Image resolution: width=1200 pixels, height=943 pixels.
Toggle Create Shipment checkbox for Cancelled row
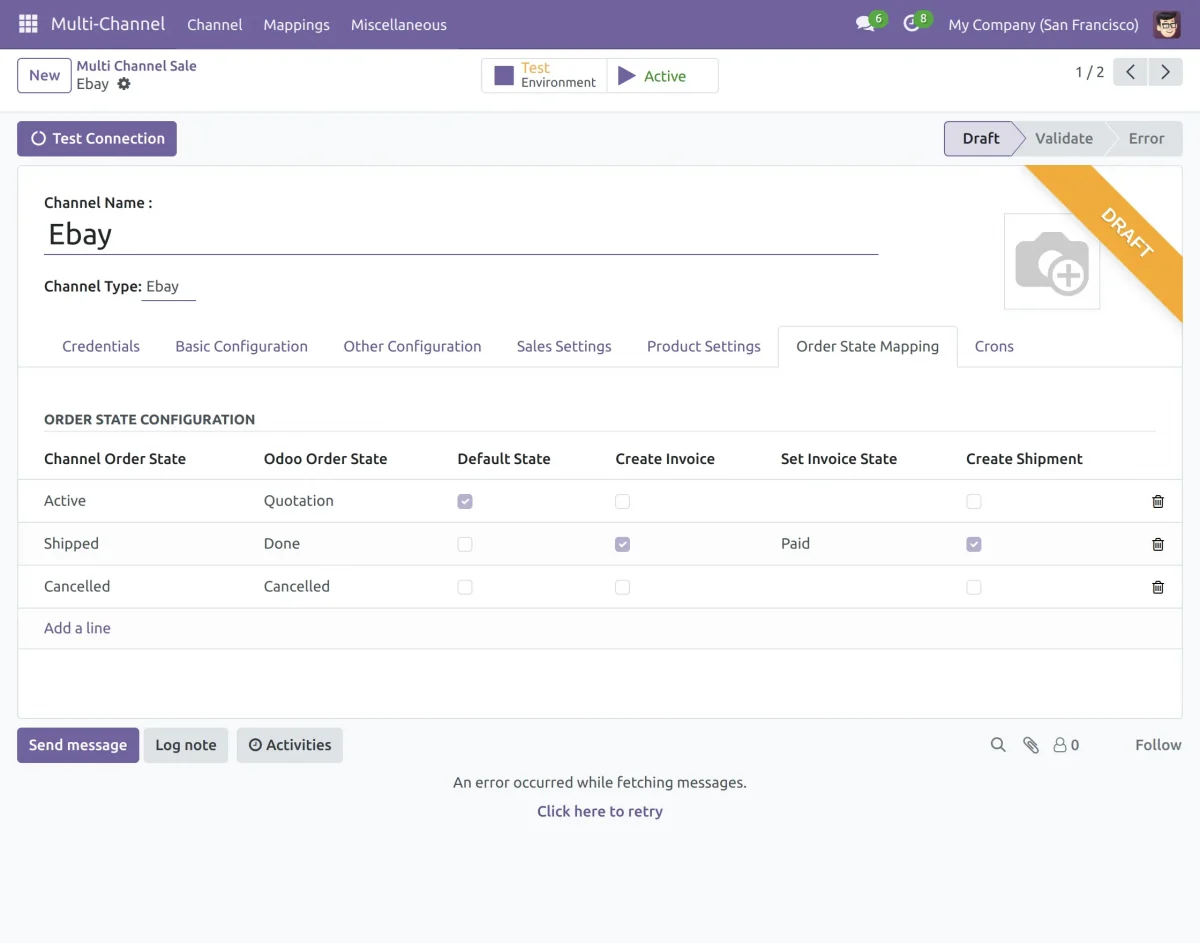click(x=974, y=587)
